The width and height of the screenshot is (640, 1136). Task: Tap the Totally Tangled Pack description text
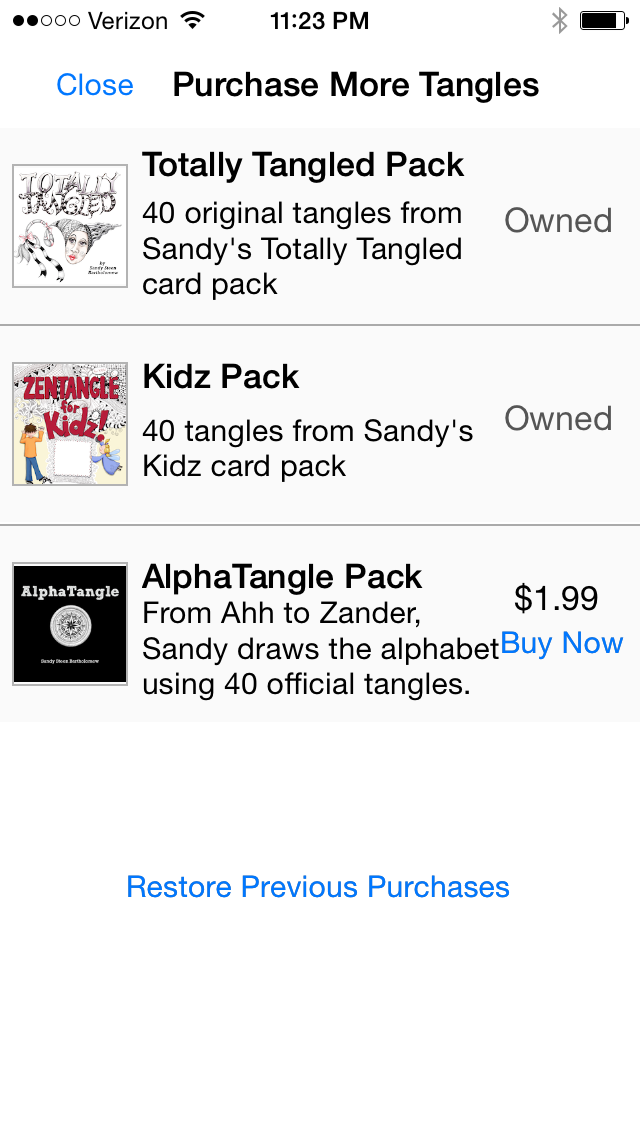[x=302, y=248]
